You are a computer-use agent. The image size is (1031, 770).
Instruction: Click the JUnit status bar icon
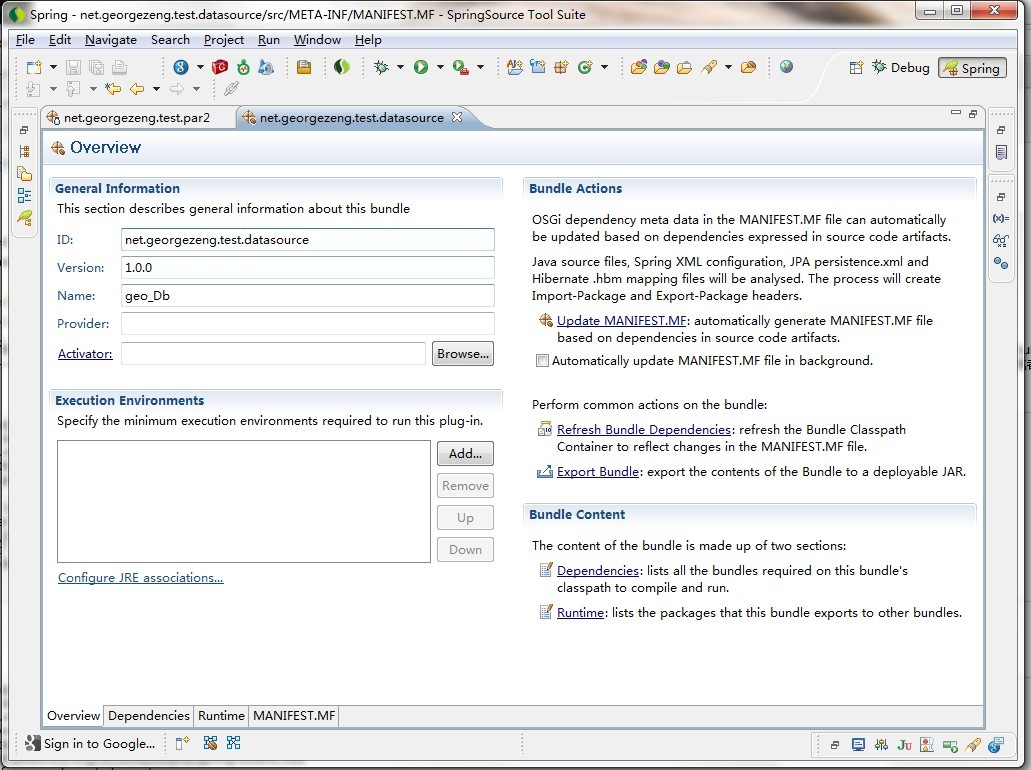(904, 745)
